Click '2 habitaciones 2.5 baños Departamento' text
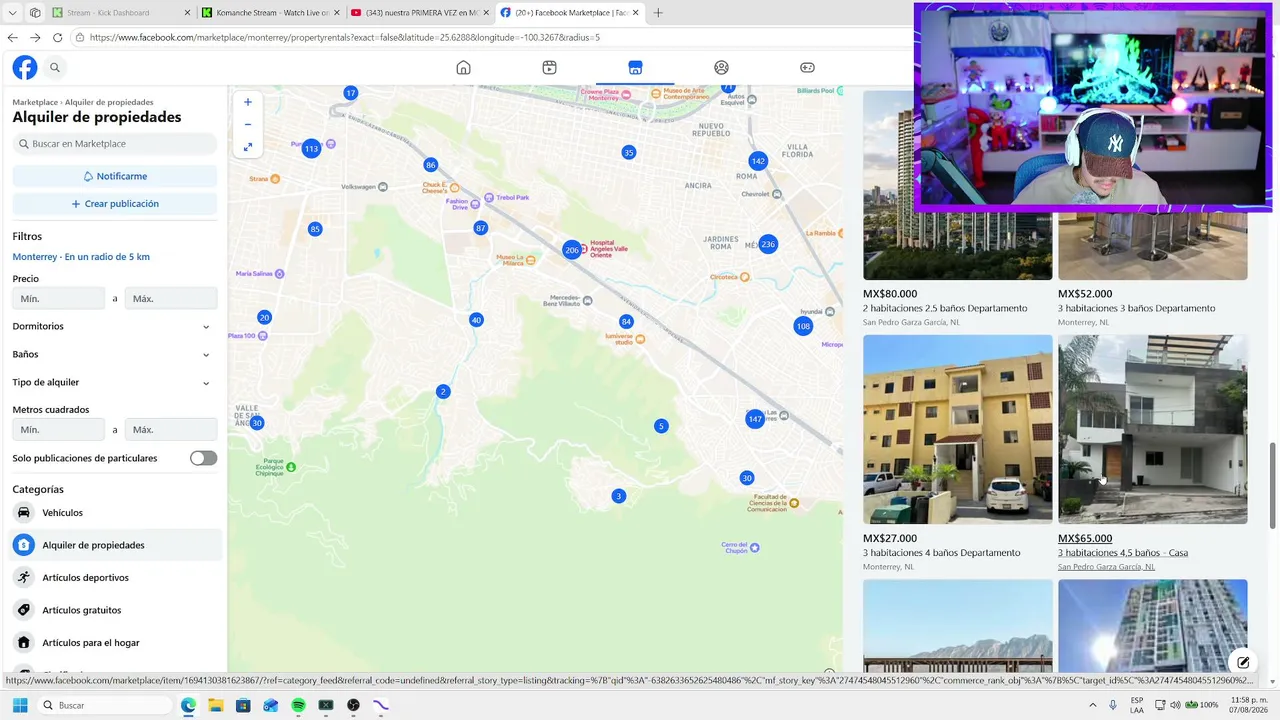 pos(945,309)
